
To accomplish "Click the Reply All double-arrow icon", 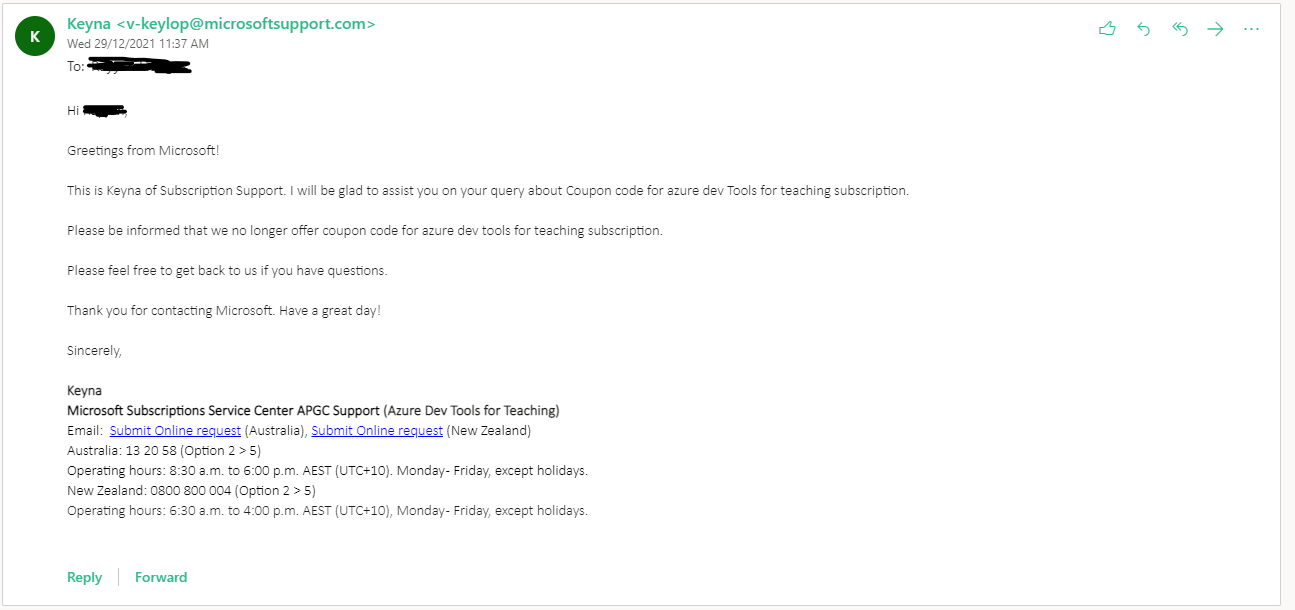I will click(x=1179, y=29).
